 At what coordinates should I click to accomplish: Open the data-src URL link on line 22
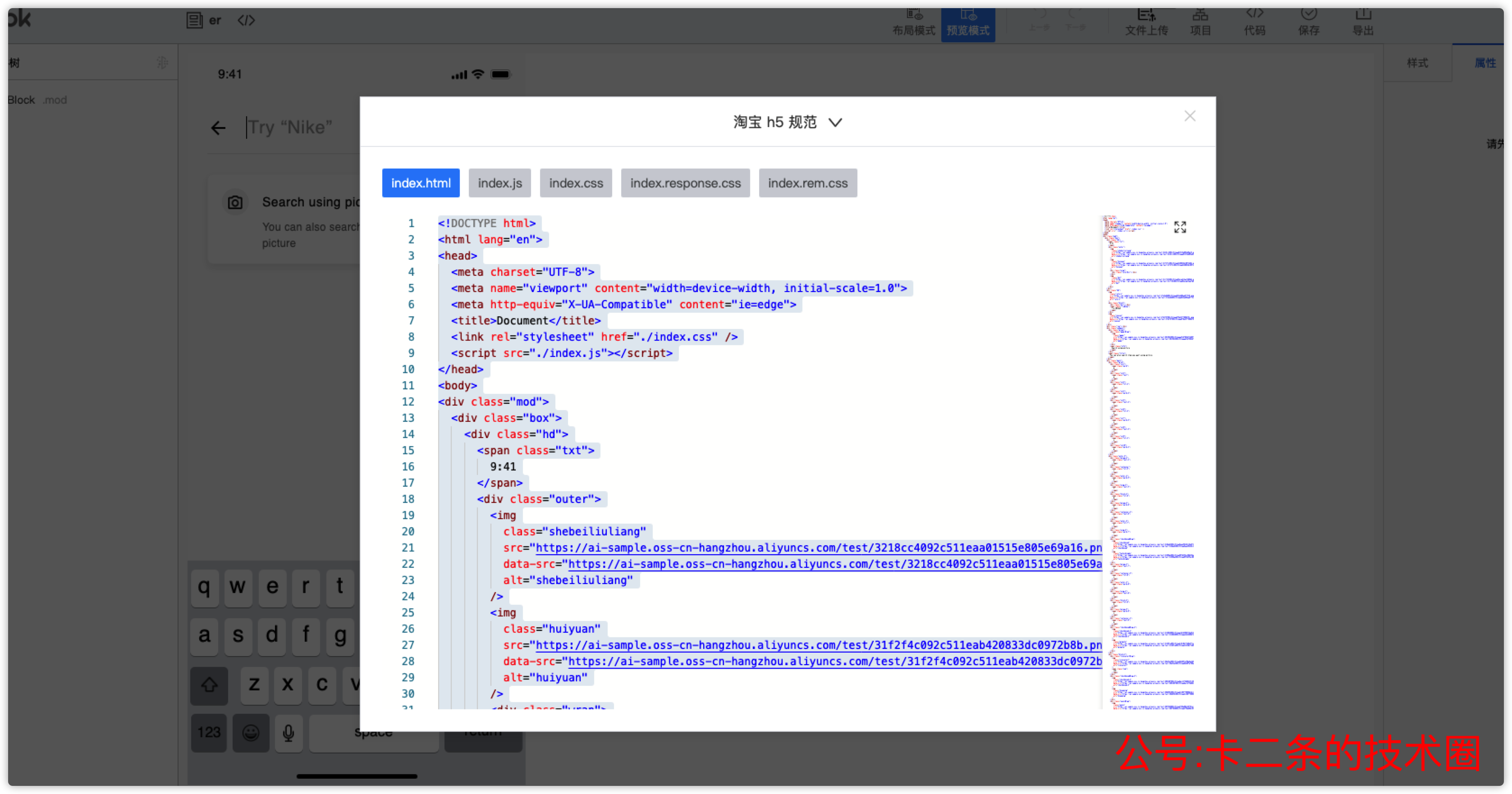(834, 565)
